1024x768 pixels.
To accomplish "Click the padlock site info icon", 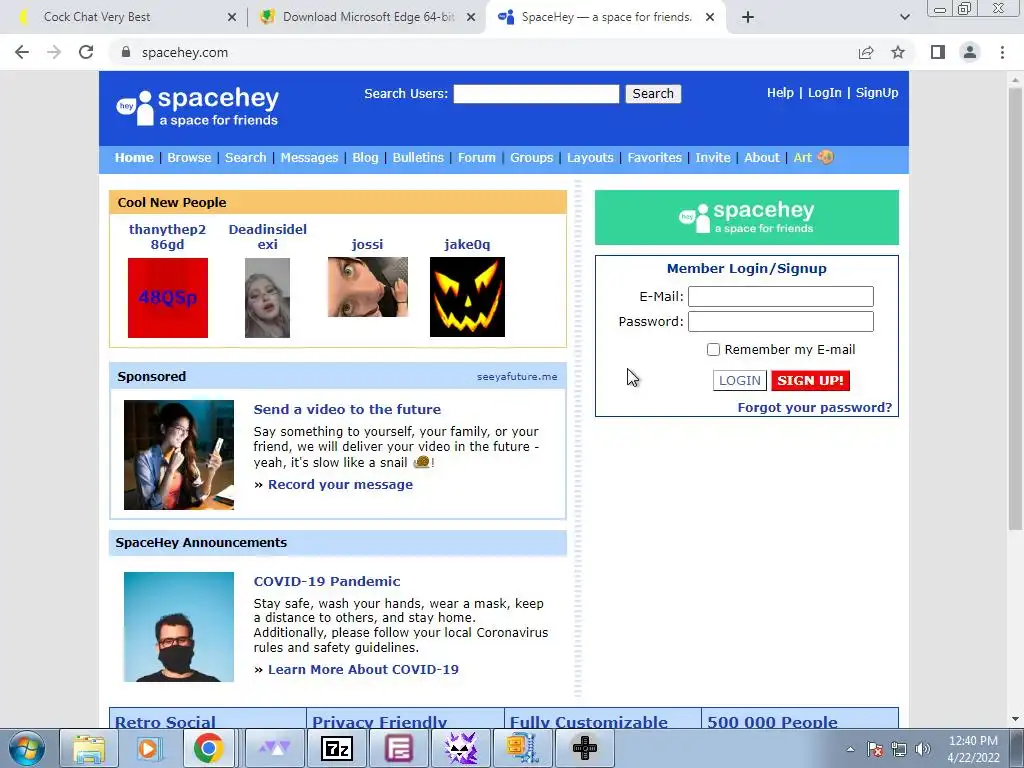I will (x=126, y=52).
